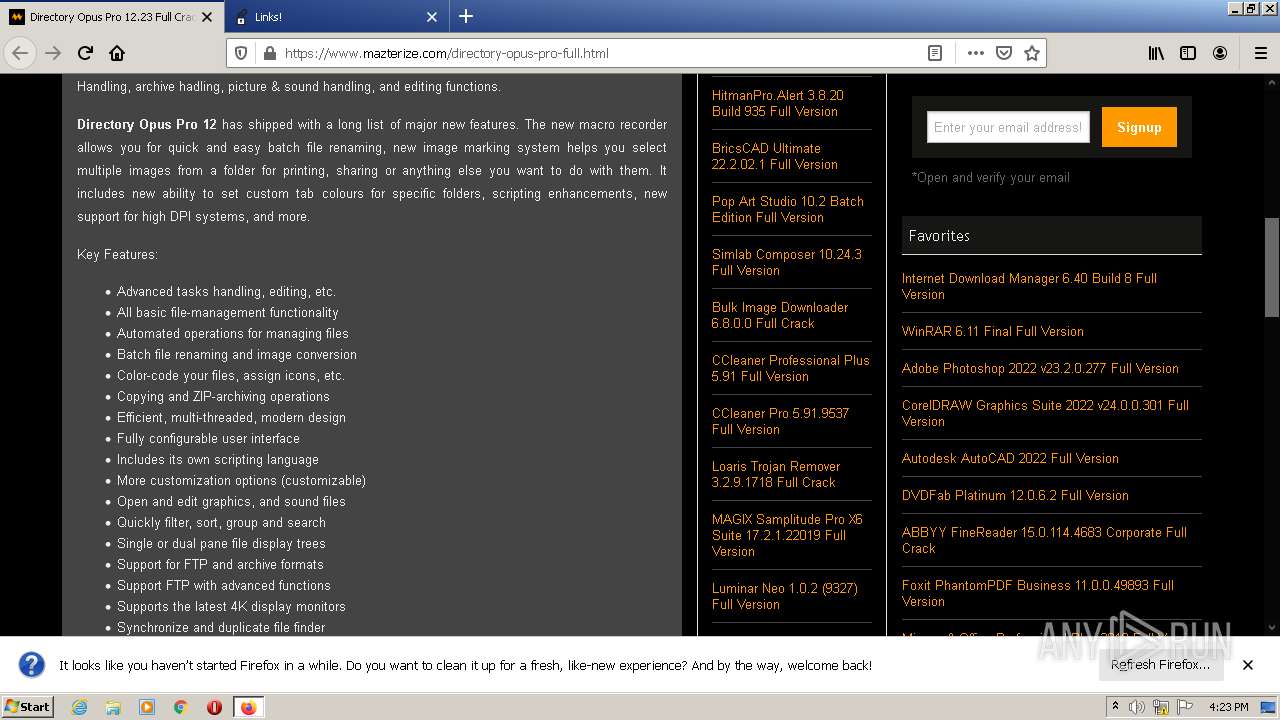
Task: Select Firefox taskbar button
Action: pos(248,707)
